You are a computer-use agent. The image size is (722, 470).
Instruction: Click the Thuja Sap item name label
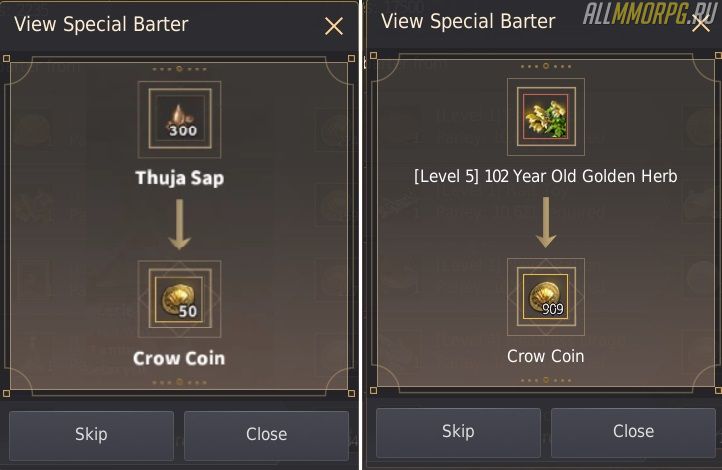click(x=180, y=179)
